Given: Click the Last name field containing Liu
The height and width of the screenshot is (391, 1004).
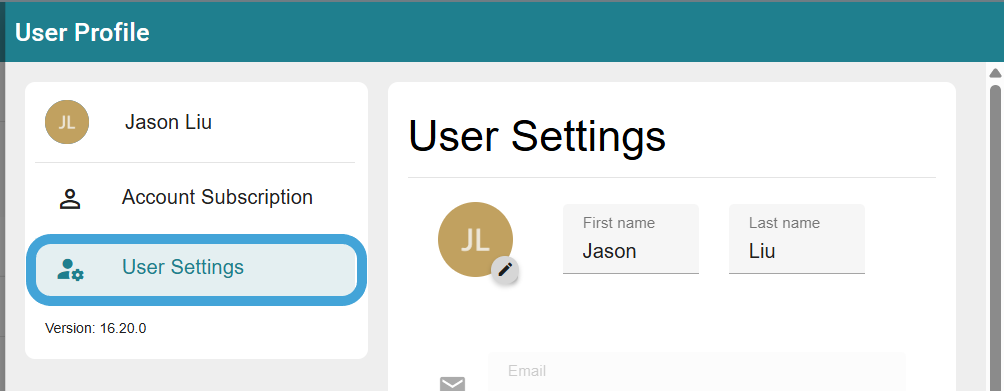Looking at the screenshot, I should coord(797,239).
